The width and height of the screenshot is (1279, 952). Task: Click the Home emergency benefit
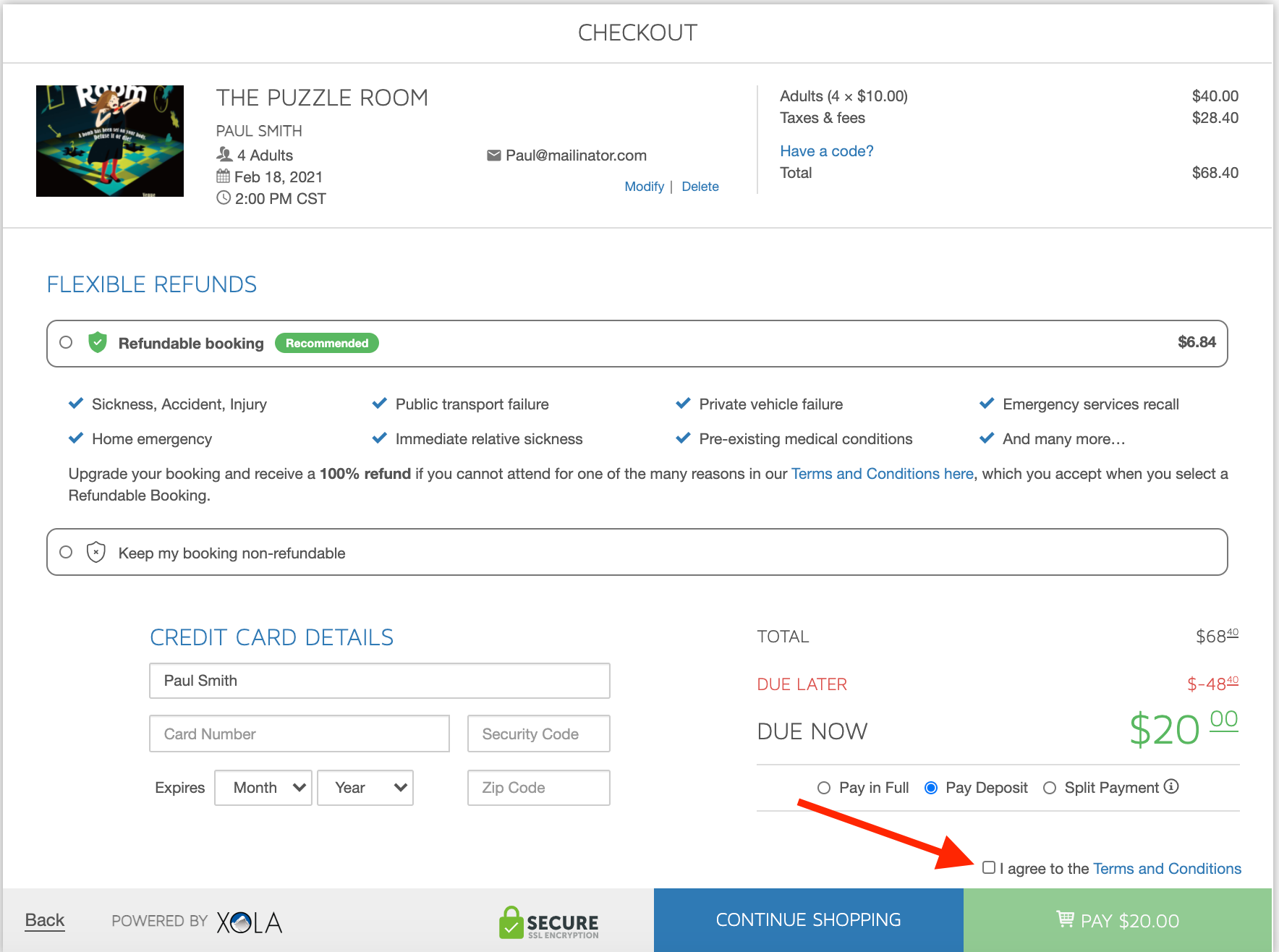pyautogui.click(x=152, y=439)
